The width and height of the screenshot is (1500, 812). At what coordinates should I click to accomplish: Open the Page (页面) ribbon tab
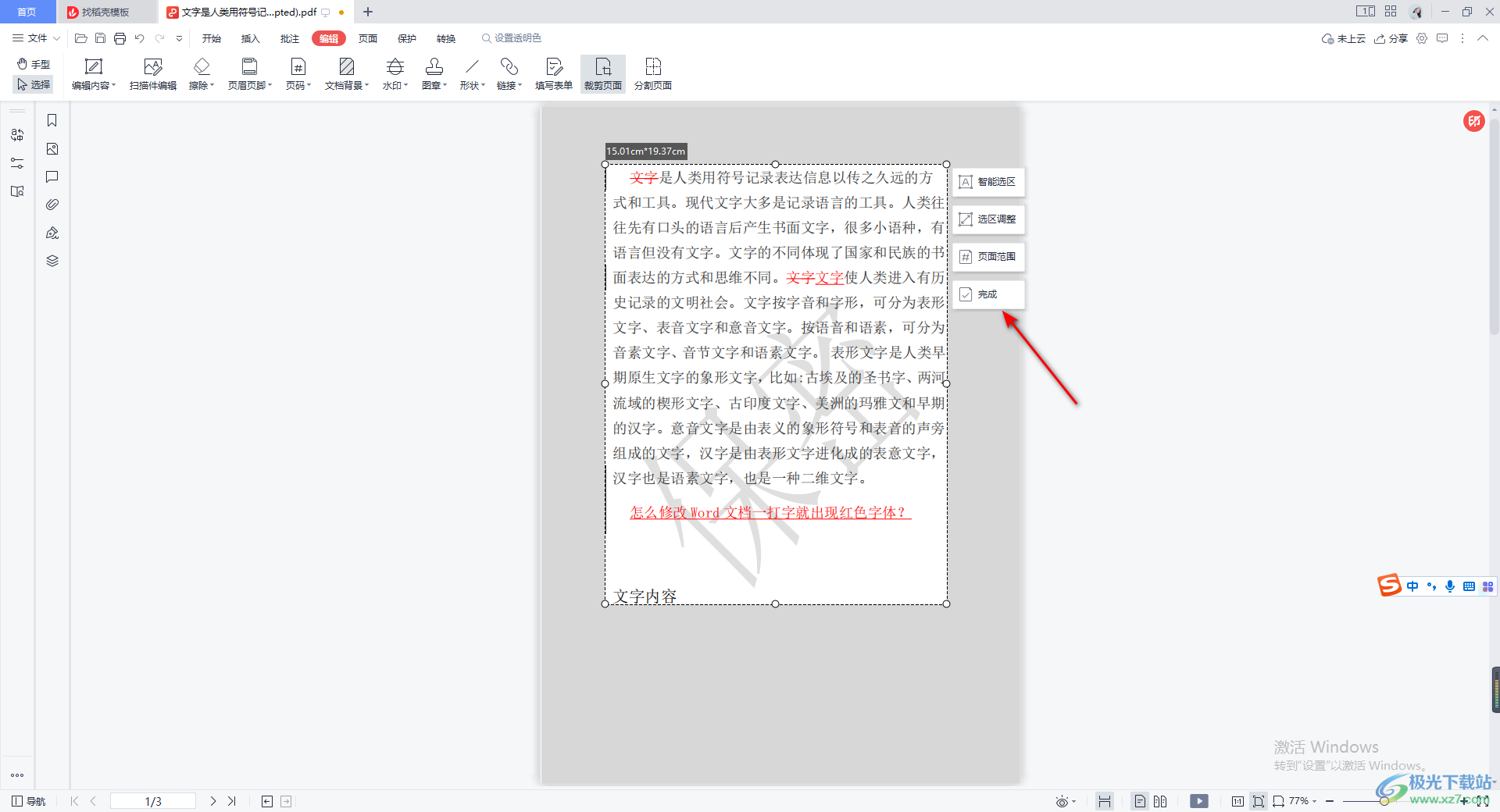pos(368,38)
